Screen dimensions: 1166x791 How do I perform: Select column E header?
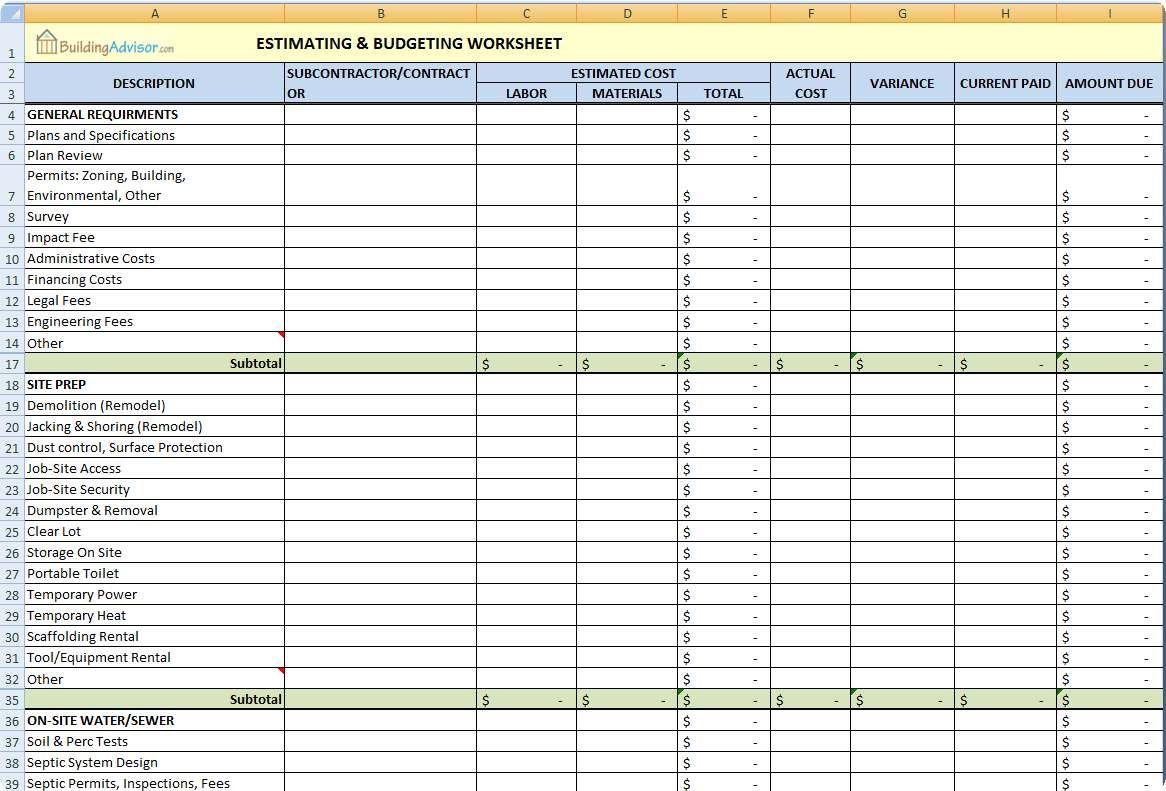pyautogui.click(x=724, y=13)
